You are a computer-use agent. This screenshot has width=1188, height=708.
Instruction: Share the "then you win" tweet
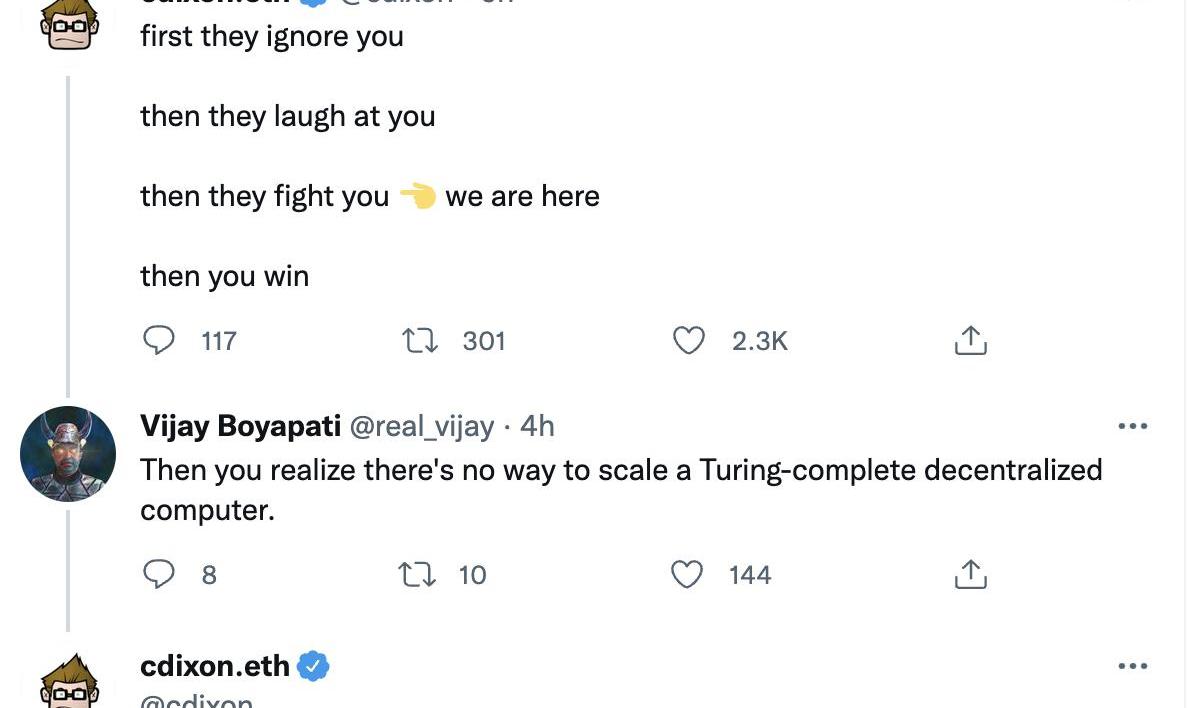tap(970, 341)
